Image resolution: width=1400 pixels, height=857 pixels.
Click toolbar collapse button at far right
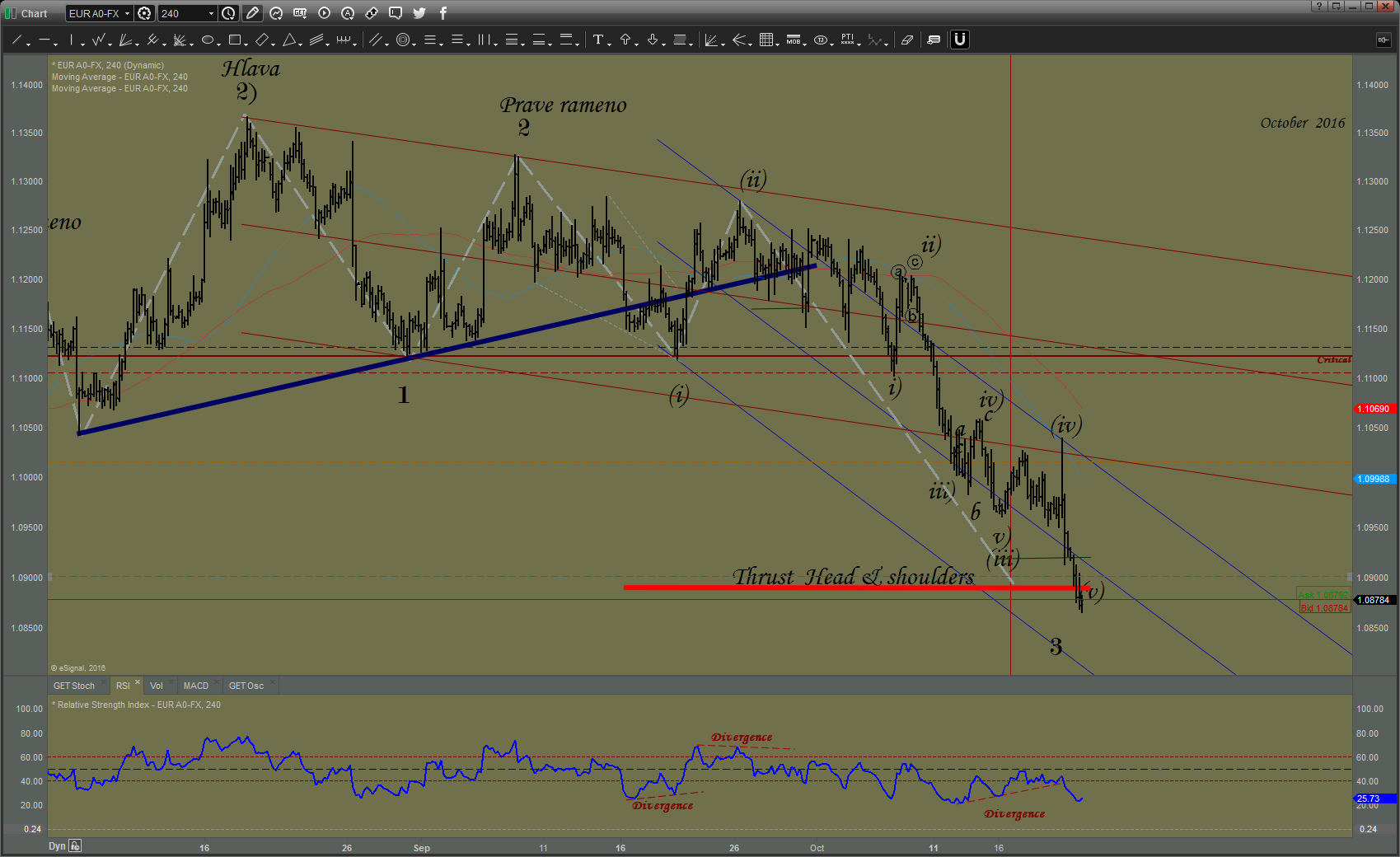[1384, 40]
